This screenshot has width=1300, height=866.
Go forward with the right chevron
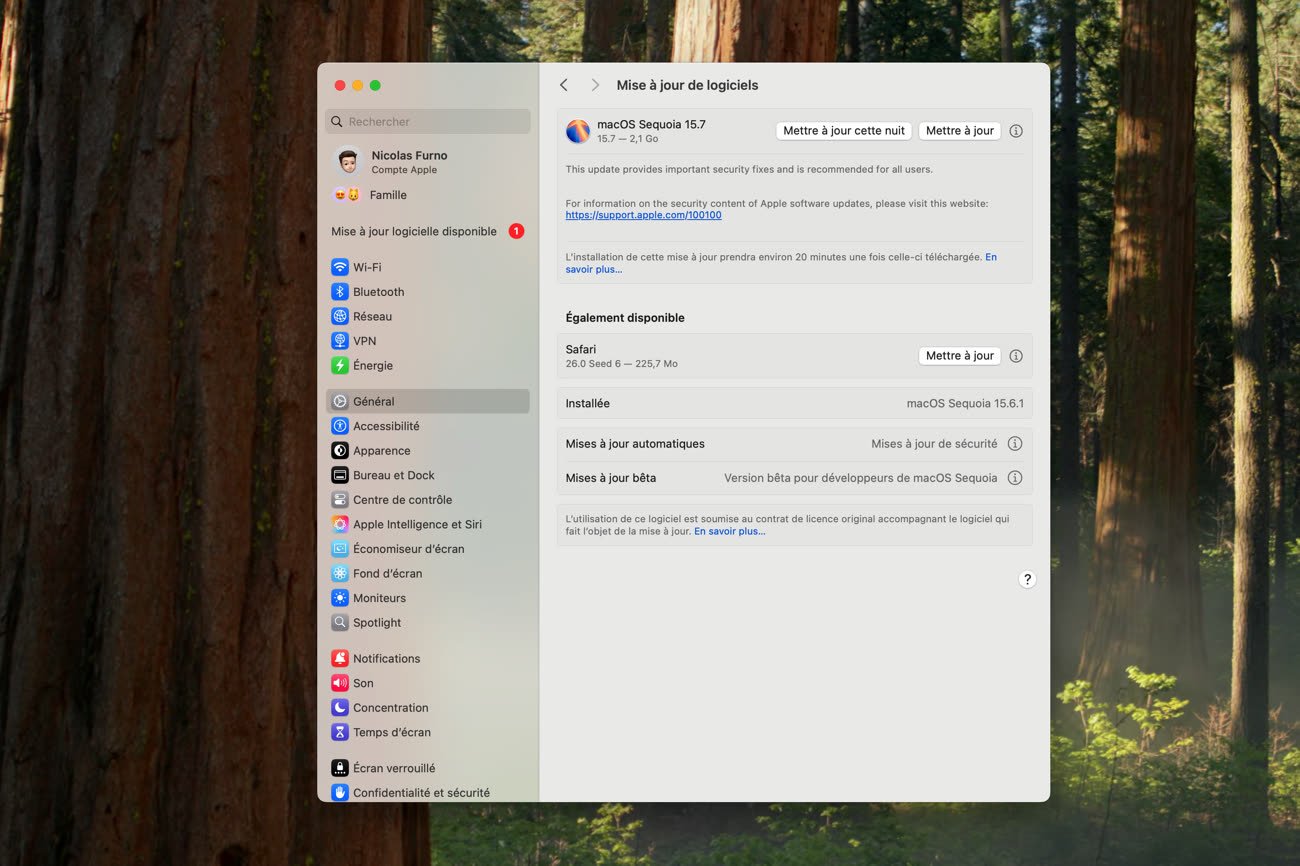[x=595, y=85]
